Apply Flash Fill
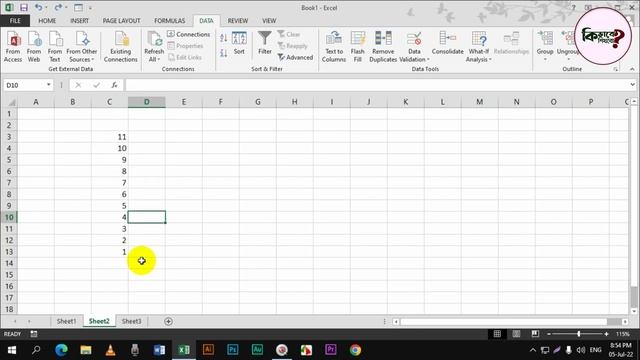This screenshot has width=640, height=360. coord(358,47)
